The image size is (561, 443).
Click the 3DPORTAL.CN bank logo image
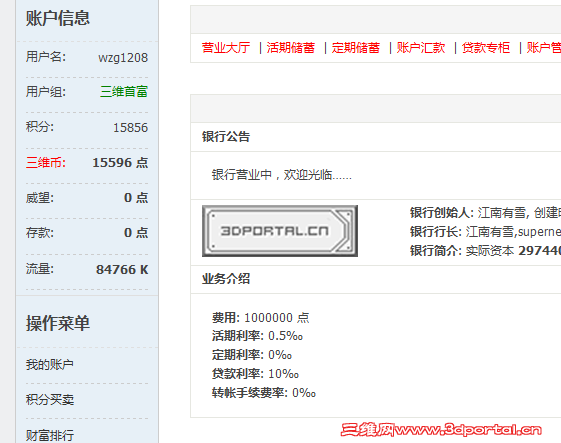coord(280,231)
